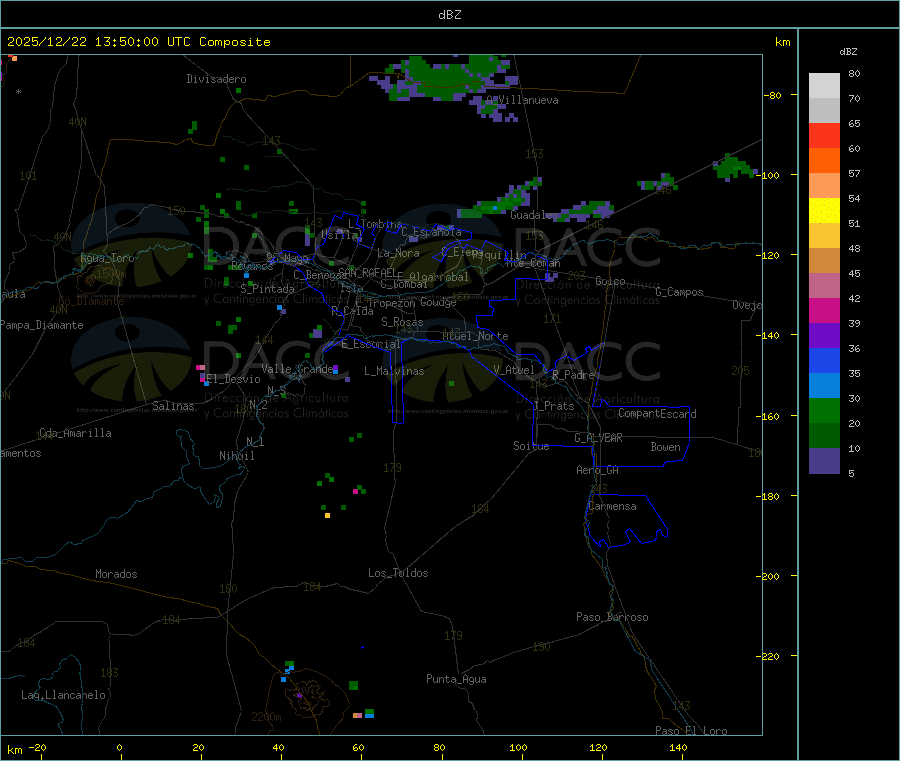Click the Morados label

117,574
